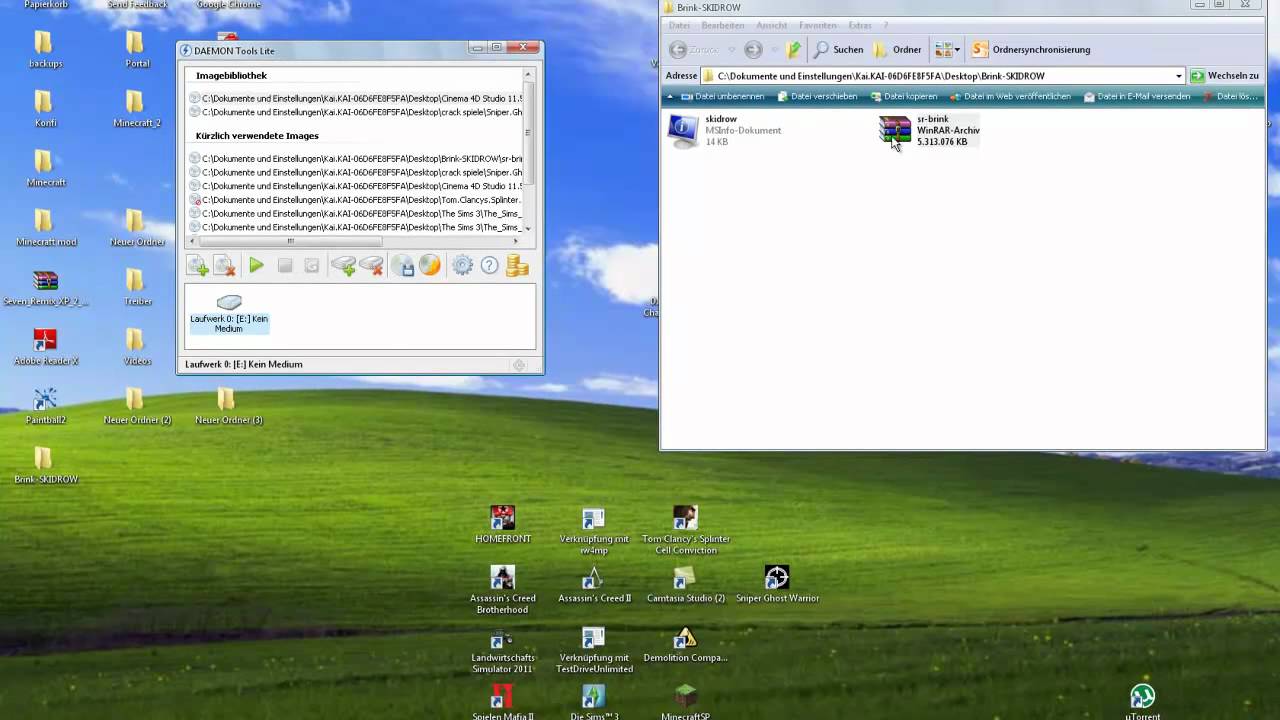Select the Demolition Company shortcut
Viewport: 1280px width, 720px height.
[x=685, y=644]
